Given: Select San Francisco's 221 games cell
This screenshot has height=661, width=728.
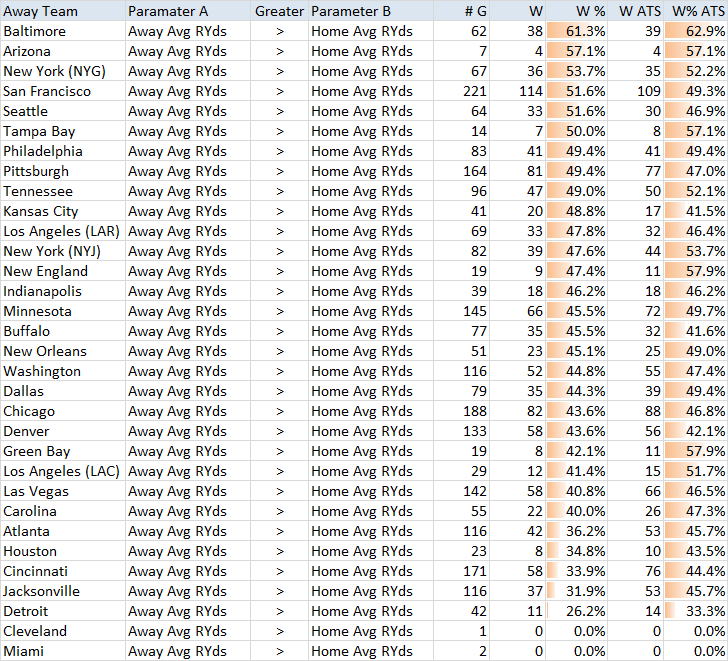Looking at the screenshot, I should pyautogui.click(x=462, y=91).
